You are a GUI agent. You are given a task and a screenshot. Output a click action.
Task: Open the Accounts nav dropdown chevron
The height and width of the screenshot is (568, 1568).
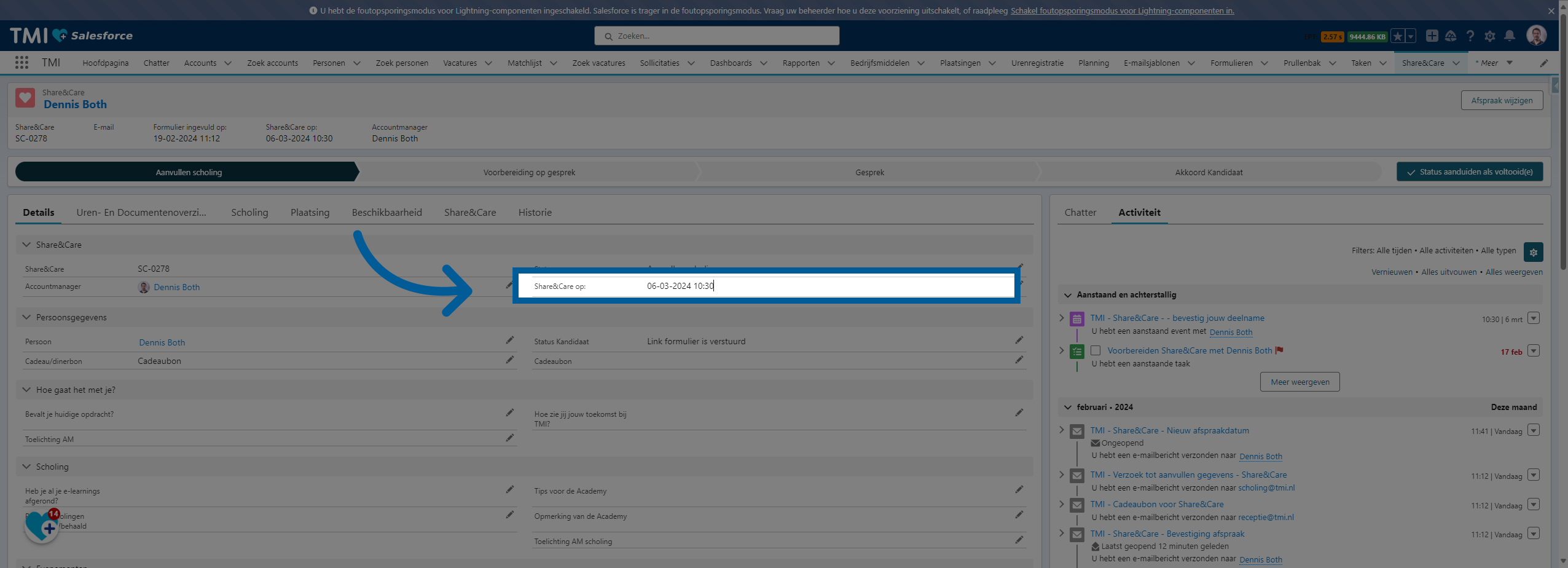pos(228,63)
